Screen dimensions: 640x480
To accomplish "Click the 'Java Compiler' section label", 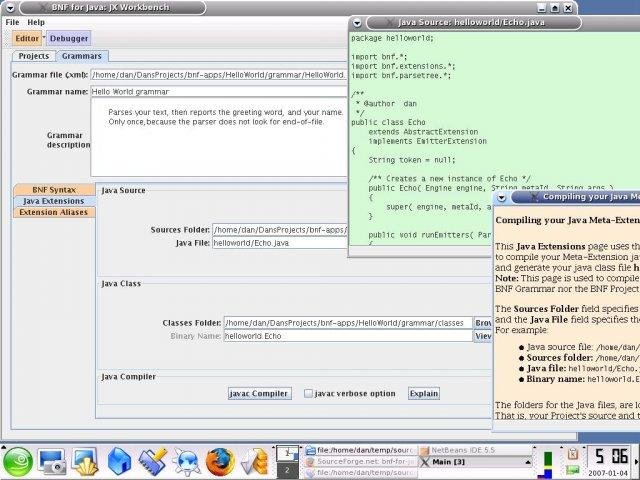I will click(129, 377).
